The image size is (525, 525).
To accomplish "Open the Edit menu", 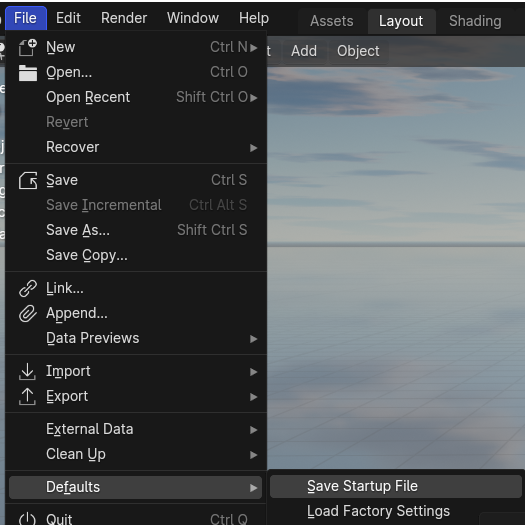I will (68, 18).
